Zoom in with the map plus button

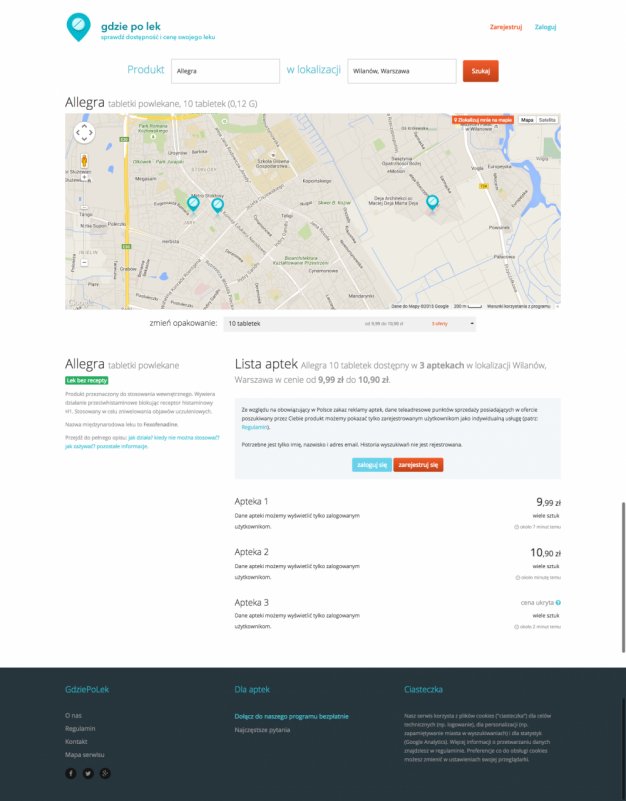point(84,178)
